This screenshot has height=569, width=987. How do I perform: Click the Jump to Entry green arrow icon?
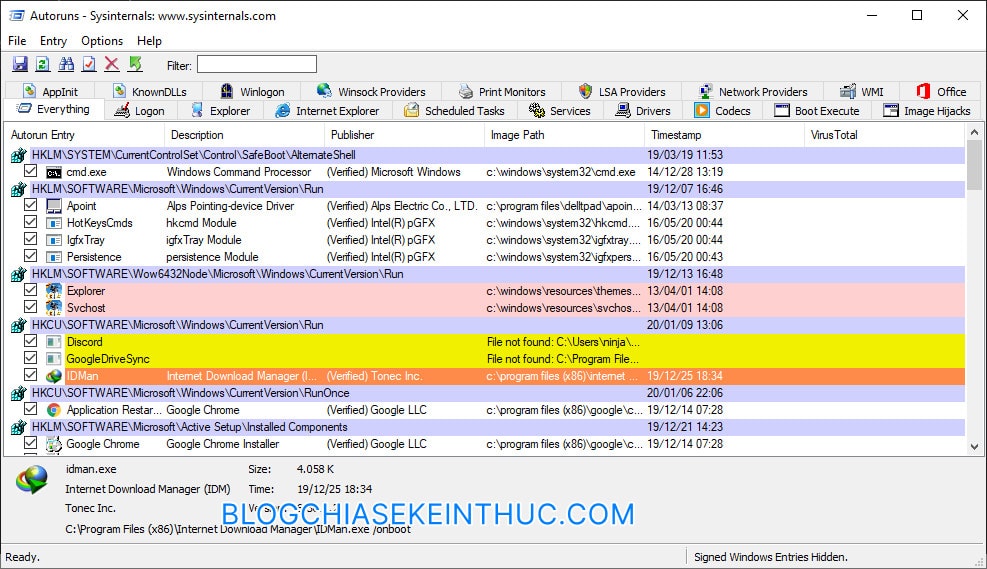pyautogui.click(x=135, y=64)
